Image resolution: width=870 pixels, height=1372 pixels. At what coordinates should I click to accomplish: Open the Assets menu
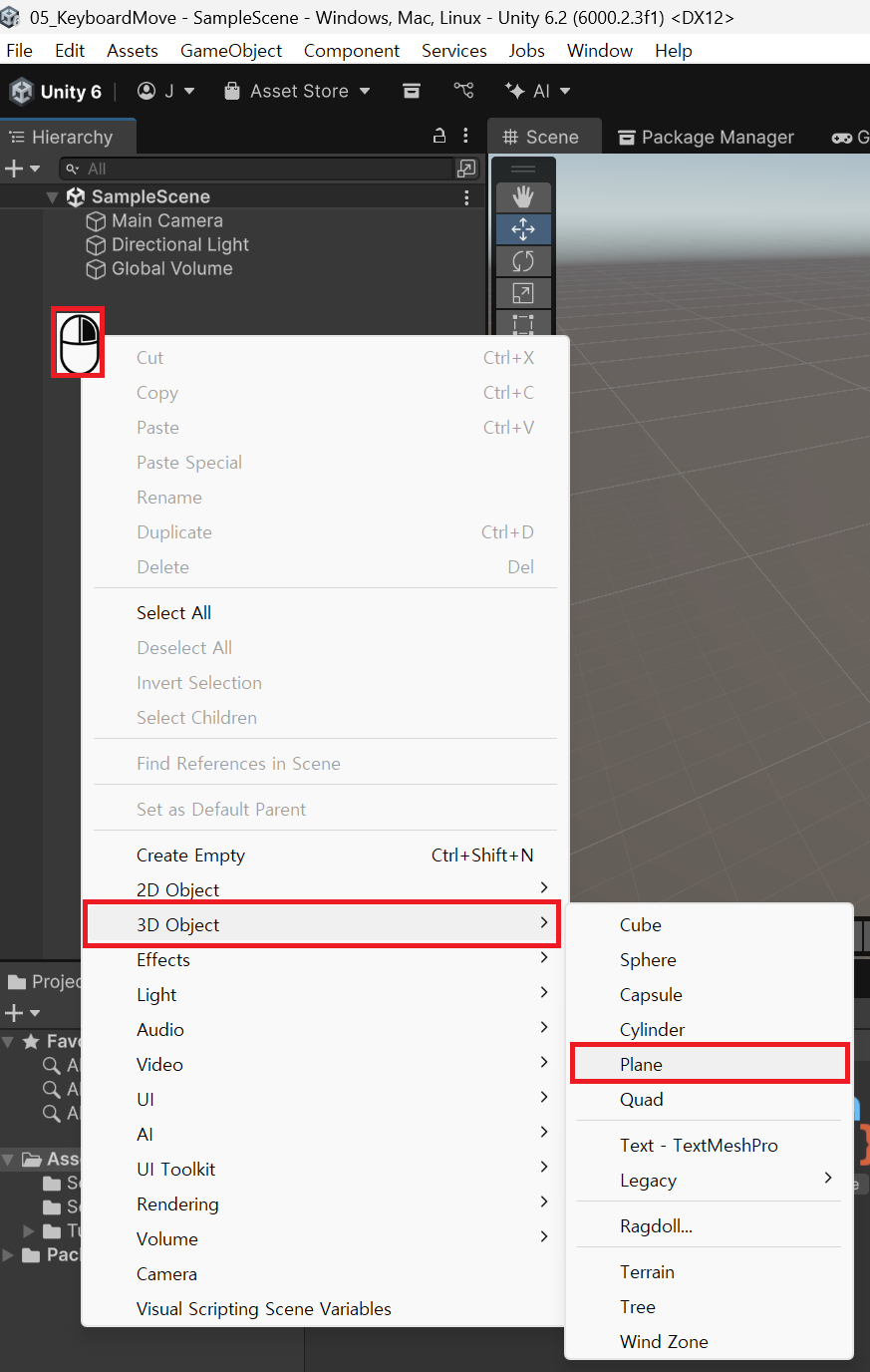(x=133, y=50)
